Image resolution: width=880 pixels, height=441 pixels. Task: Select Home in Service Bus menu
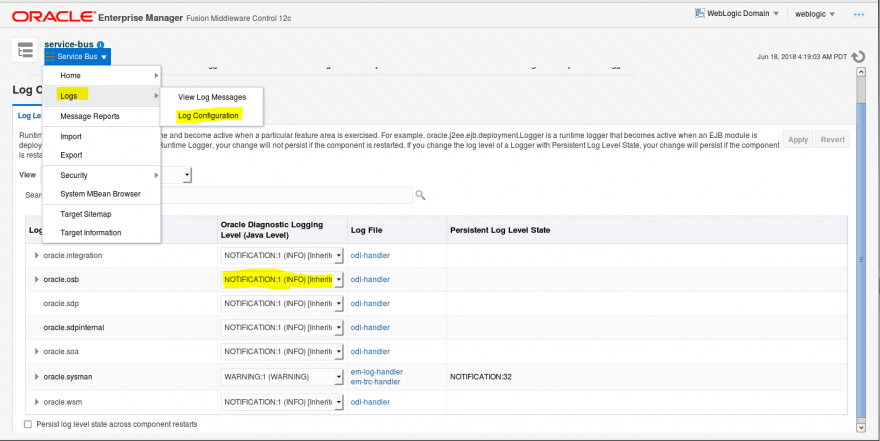tap(102, 75)
